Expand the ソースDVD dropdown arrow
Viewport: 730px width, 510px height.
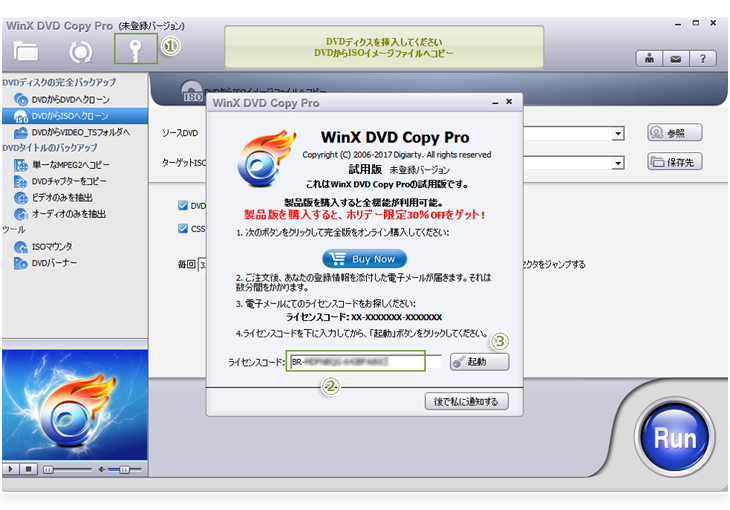click(x=618, y=134)
